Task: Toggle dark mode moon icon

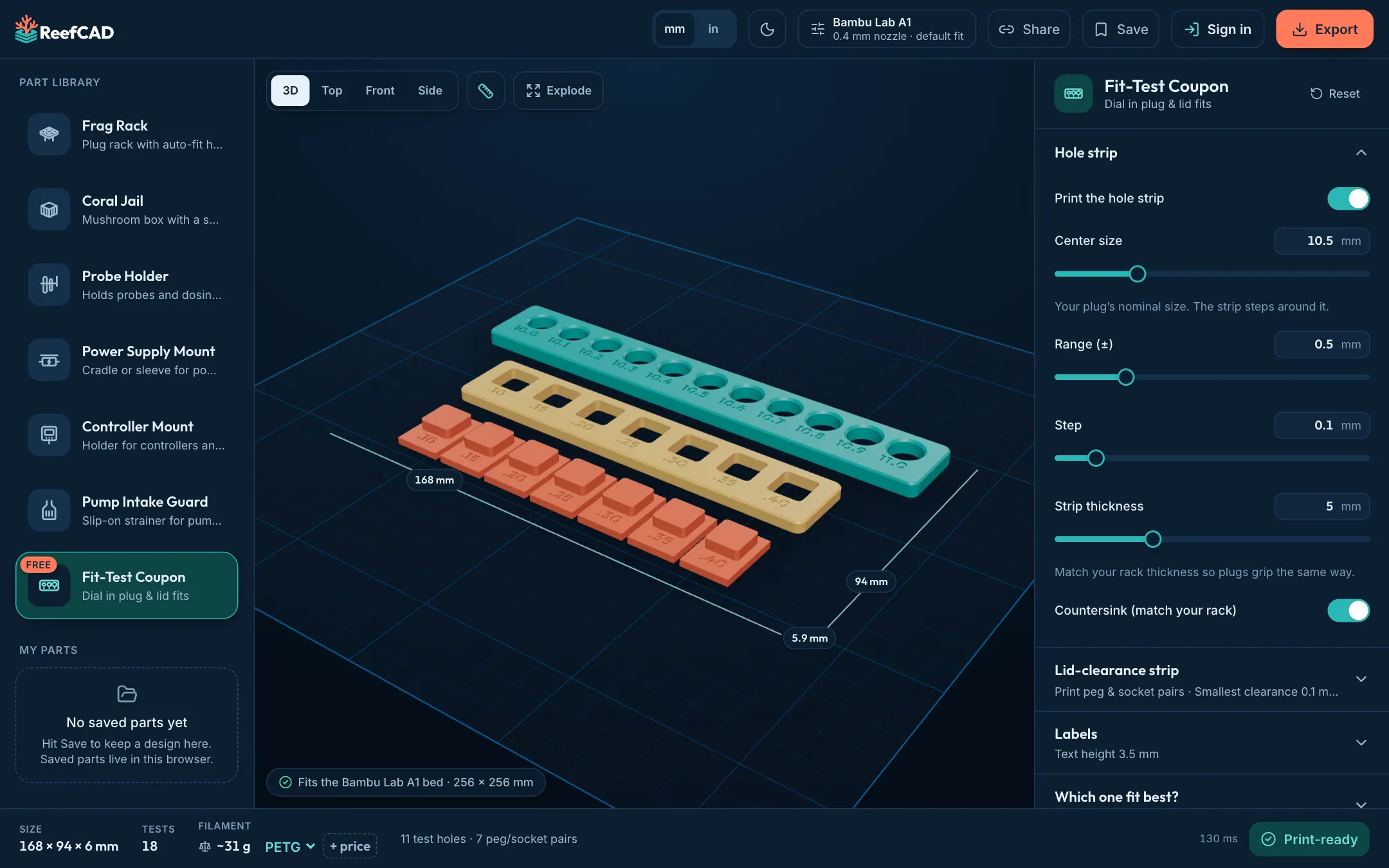Action: (767, 29)
